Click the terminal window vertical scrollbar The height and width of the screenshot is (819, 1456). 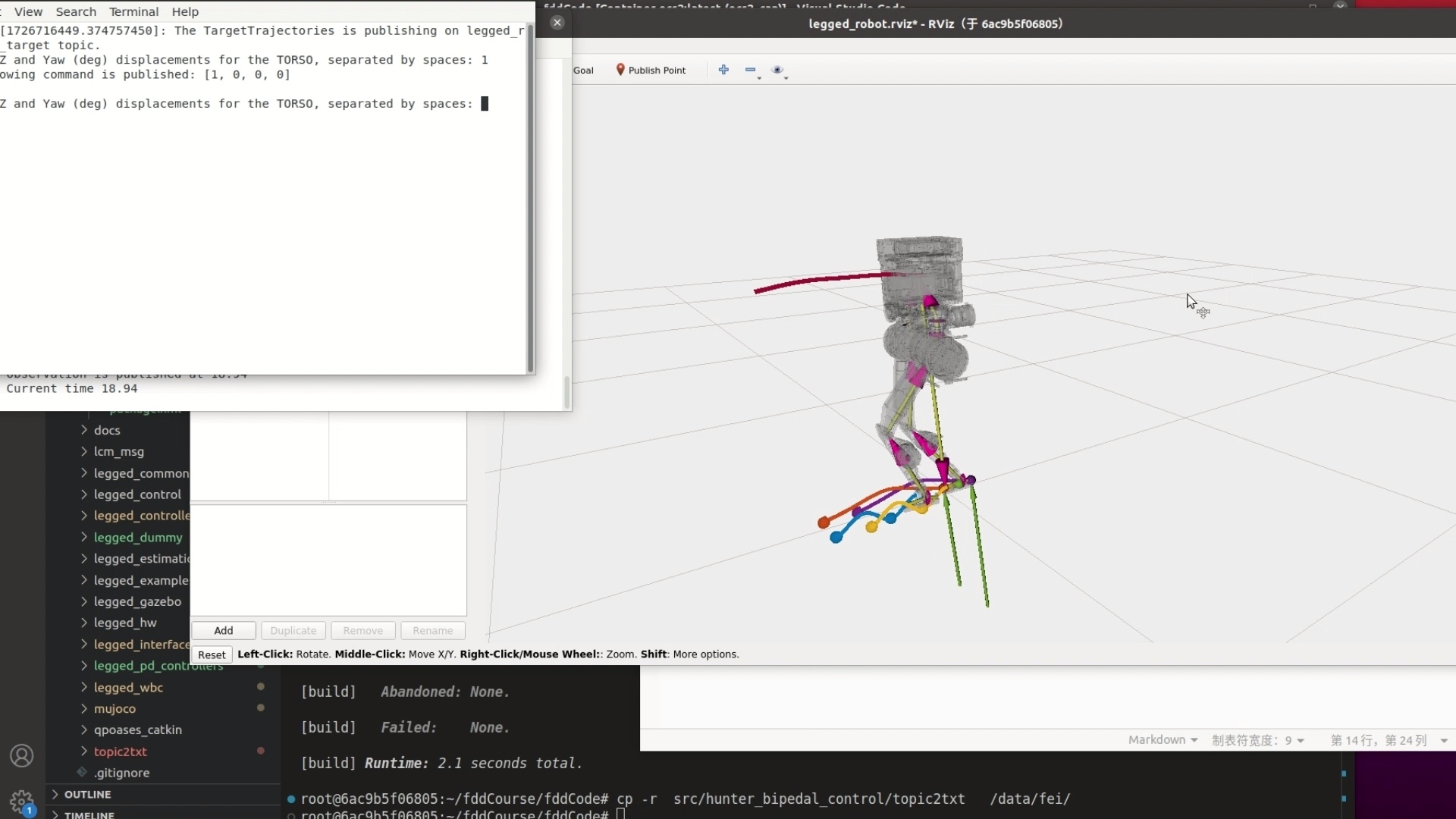click(x=531, y=197)
